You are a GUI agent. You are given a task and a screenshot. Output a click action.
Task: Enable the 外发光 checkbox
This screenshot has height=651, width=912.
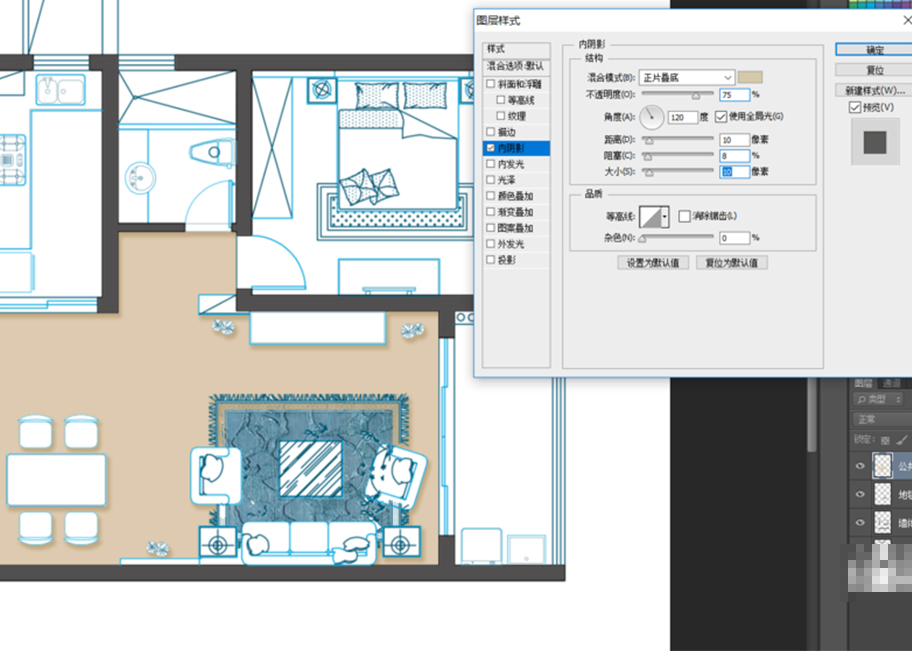(491, 244)
